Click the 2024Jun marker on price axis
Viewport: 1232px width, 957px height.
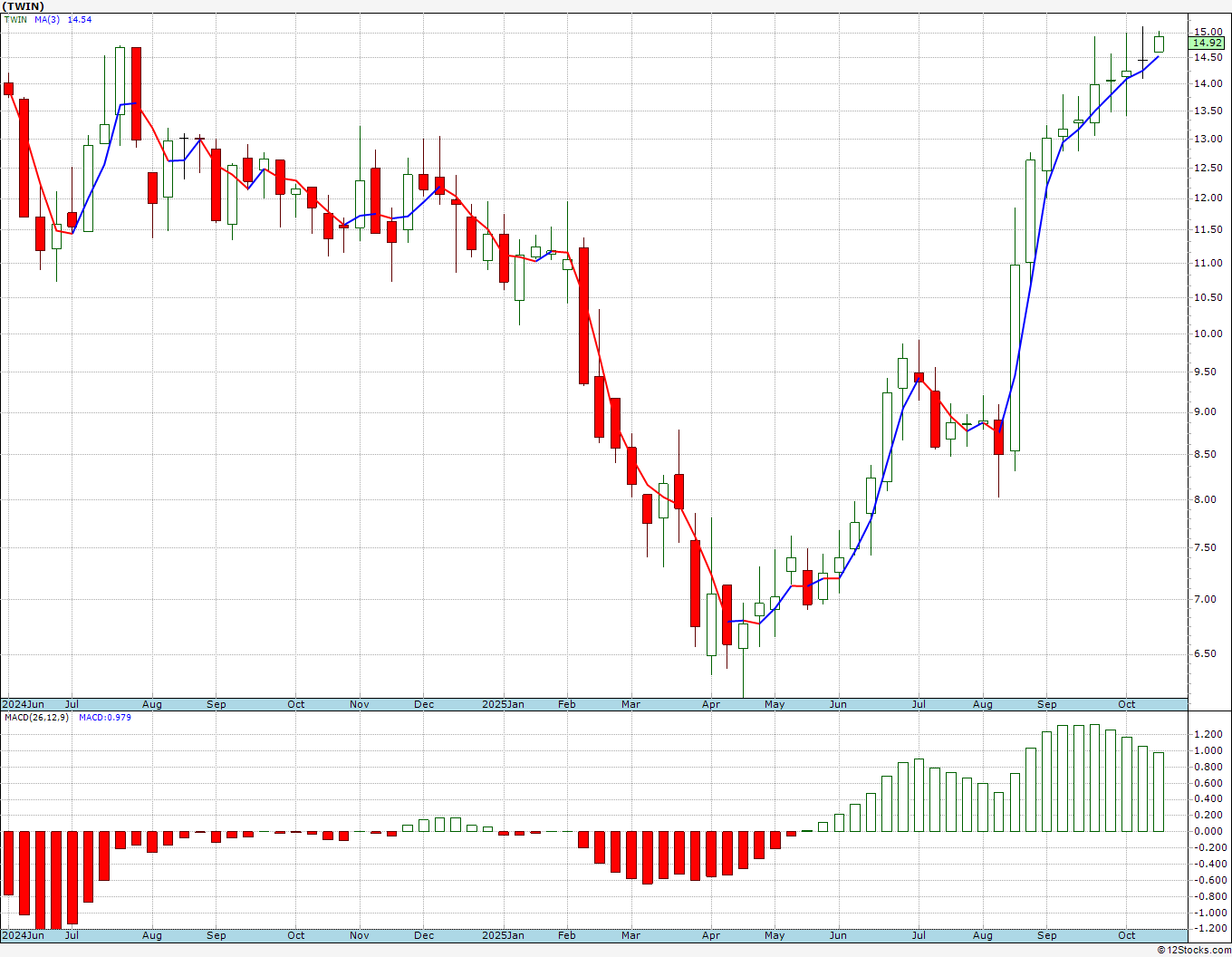24,704
